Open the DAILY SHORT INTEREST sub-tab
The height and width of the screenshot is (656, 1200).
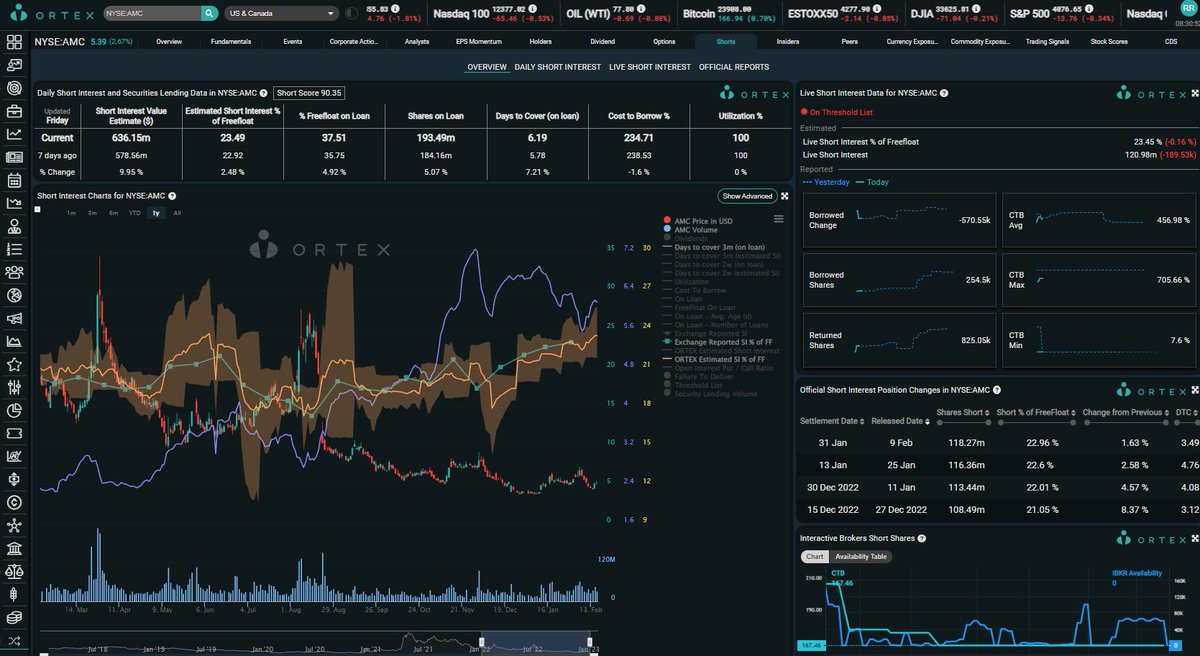pyautogui.click(x=558, y=67)
